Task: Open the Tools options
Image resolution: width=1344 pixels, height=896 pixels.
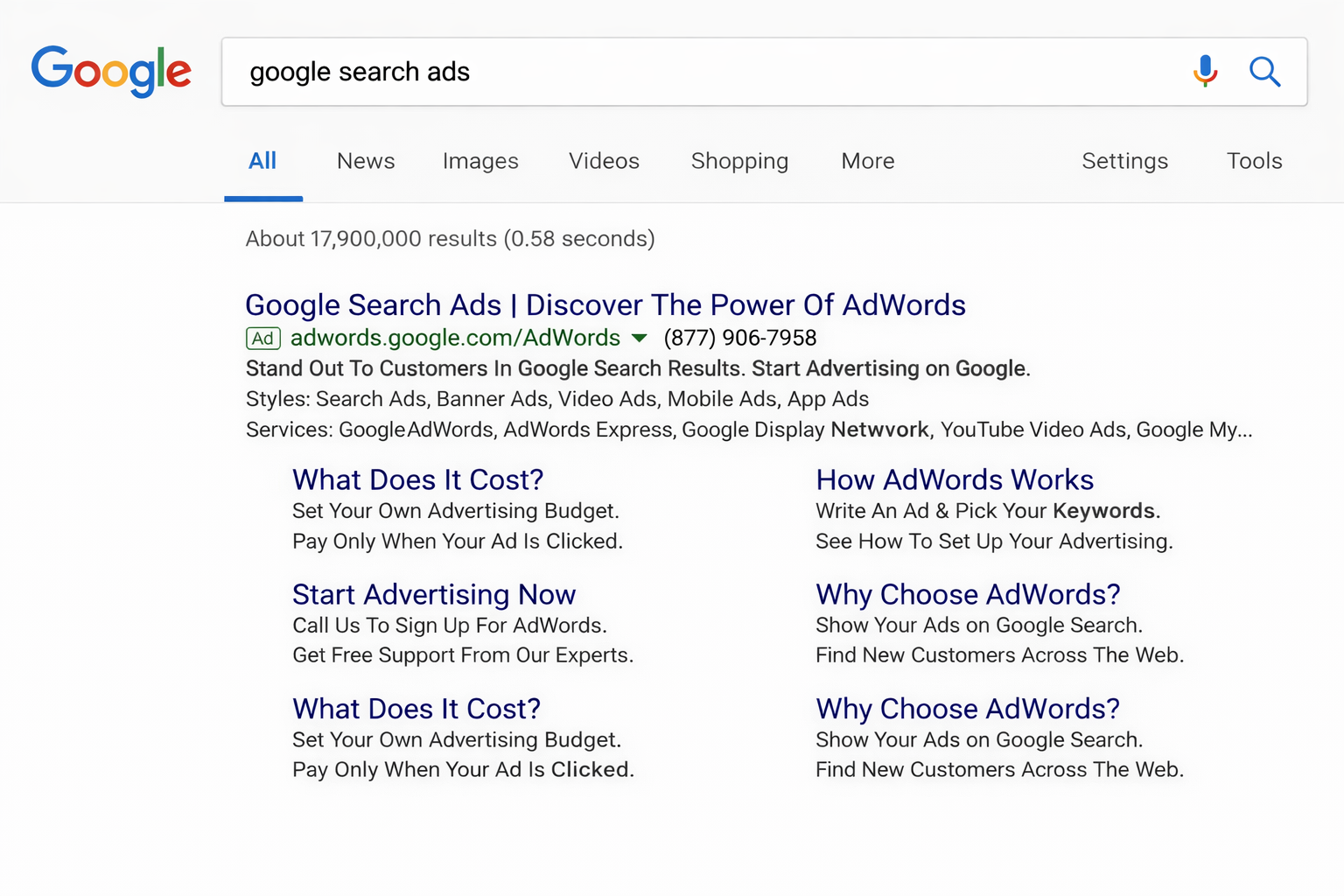Action: [1254, 161]
